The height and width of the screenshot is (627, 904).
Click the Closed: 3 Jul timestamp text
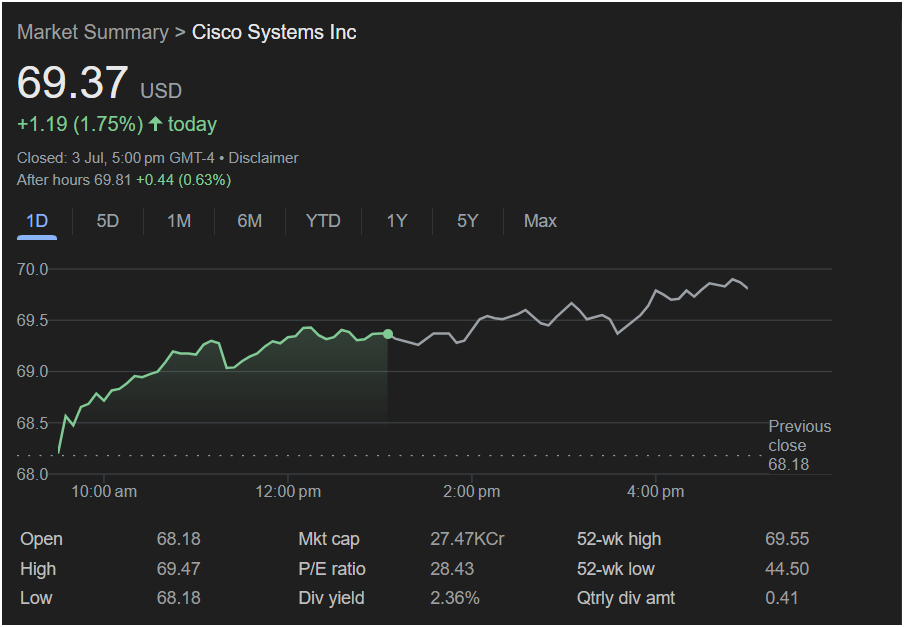click(x=115, y=158)
